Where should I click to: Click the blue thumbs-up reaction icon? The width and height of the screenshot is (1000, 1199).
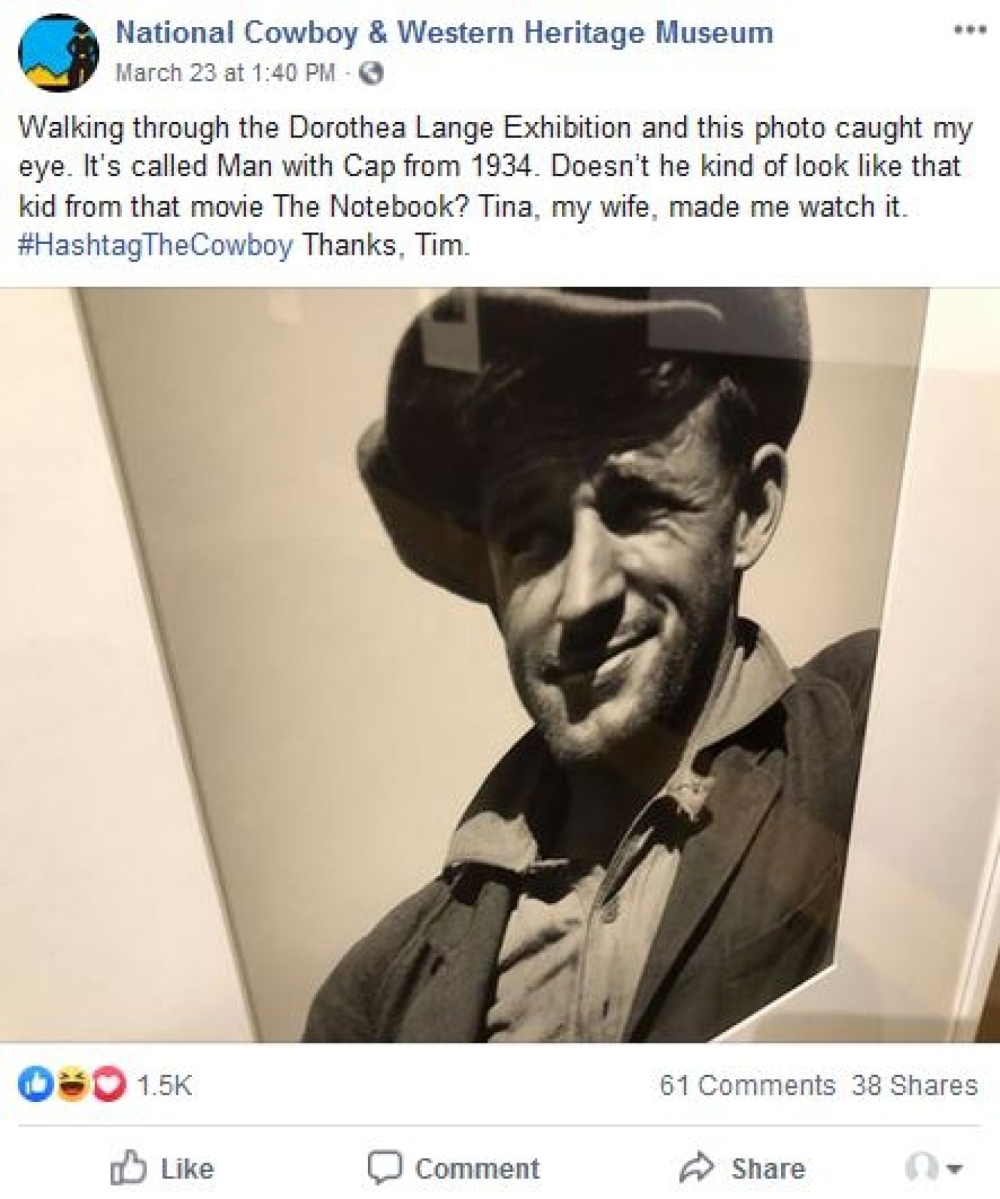[x=33, y=1084]
